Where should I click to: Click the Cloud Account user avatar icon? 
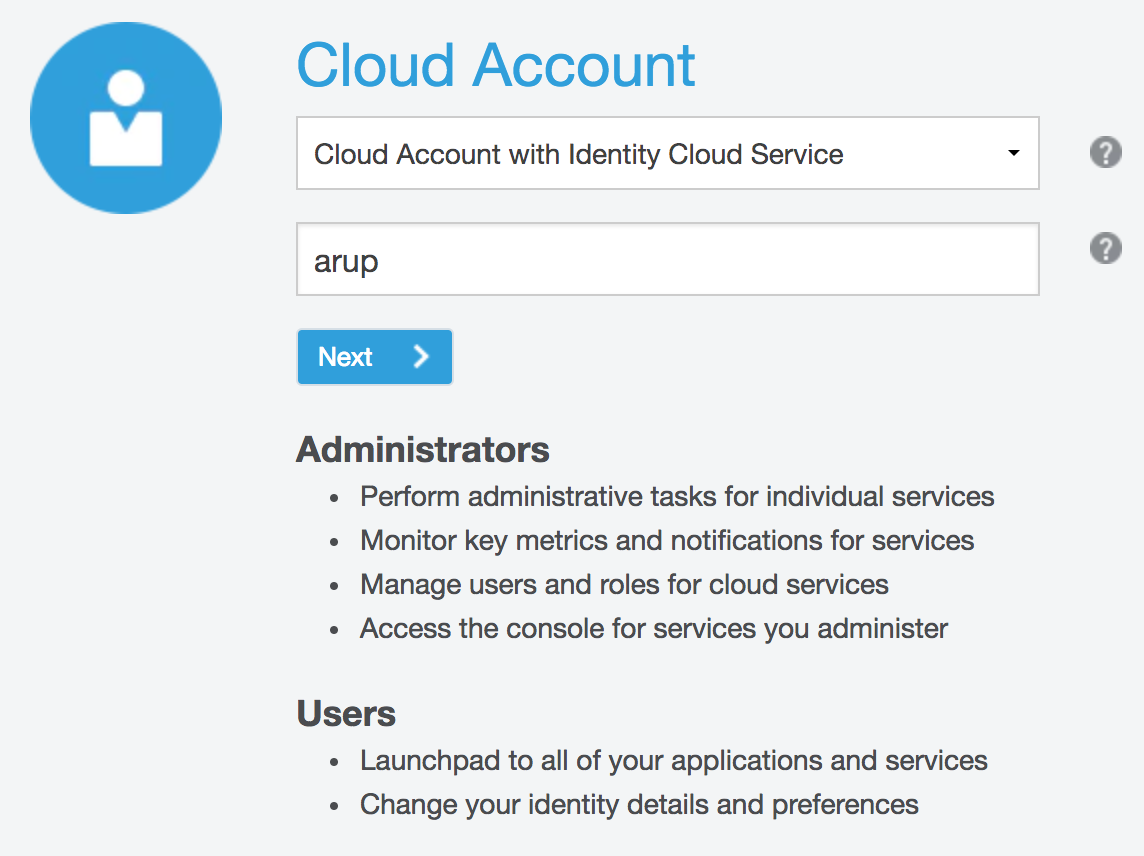click(126, 118)
